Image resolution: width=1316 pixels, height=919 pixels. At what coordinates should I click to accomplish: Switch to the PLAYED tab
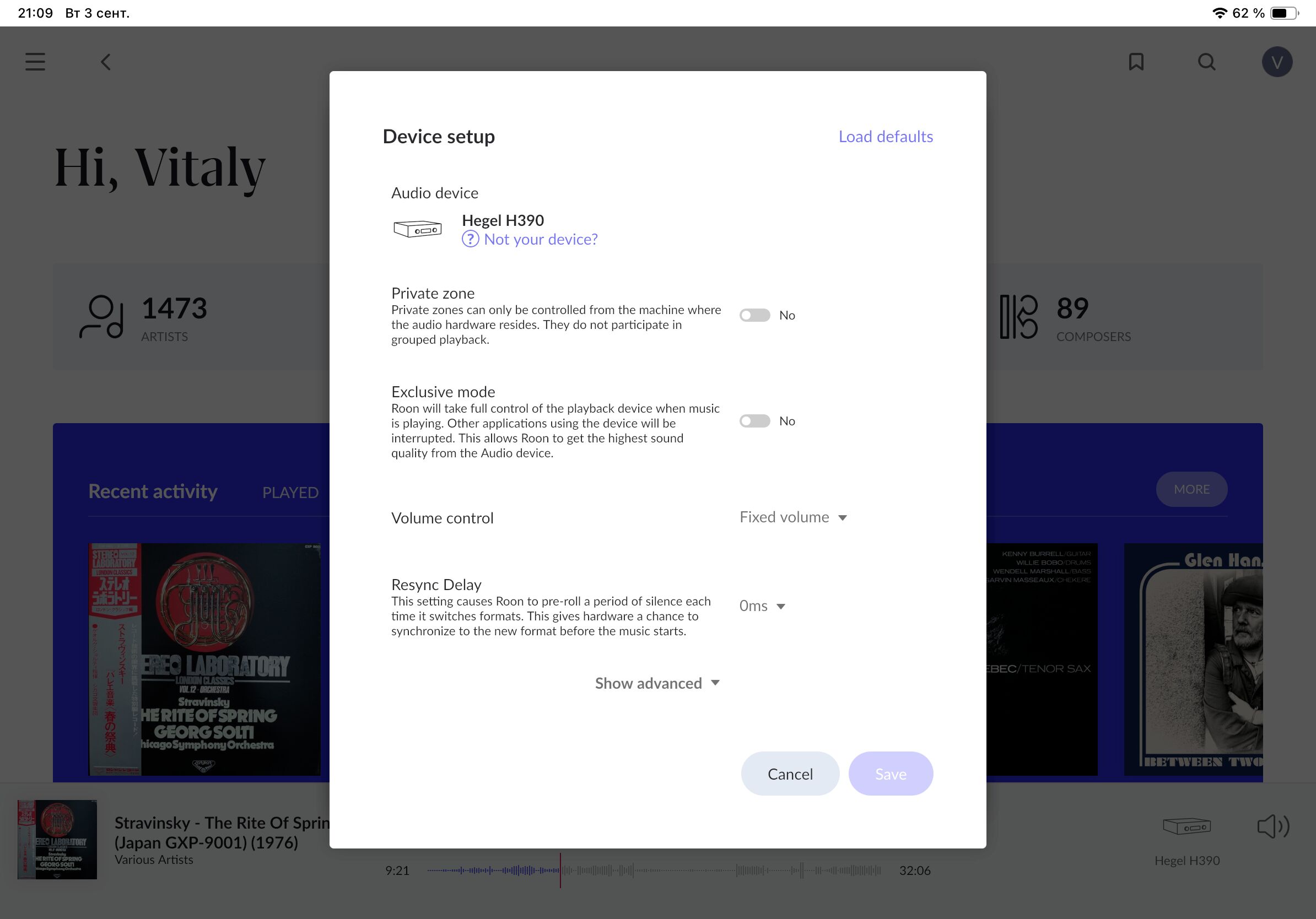290,493
